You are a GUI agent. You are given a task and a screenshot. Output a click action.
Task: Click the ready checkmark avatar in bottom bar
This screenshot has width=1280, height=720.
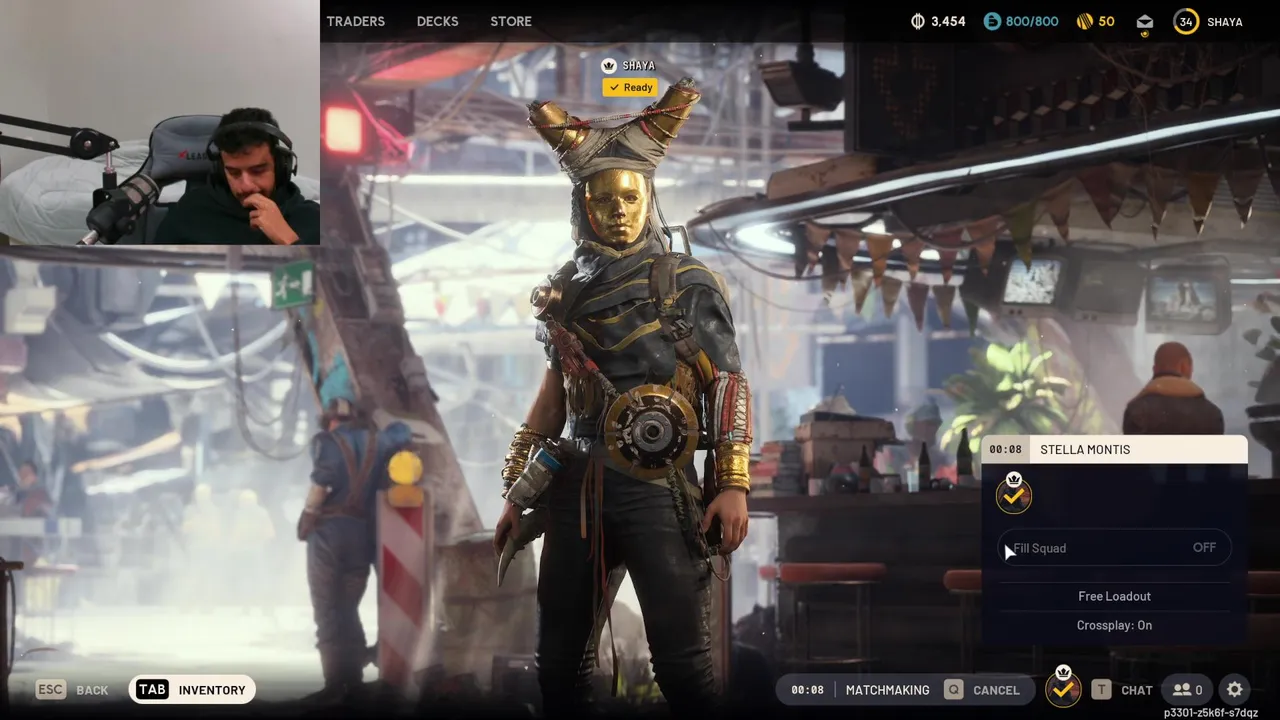1063,688
